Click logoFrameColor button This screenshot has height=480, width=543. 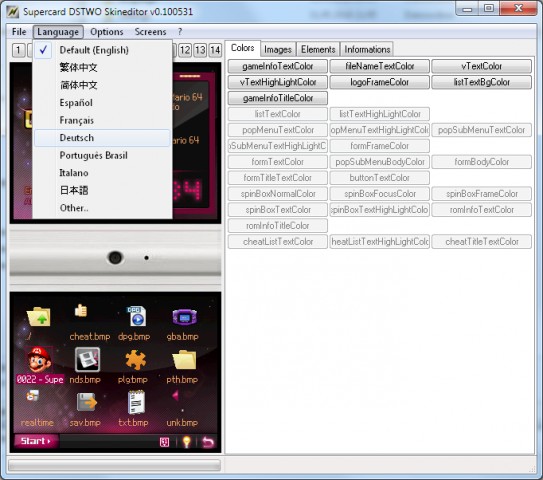(380, 82)
